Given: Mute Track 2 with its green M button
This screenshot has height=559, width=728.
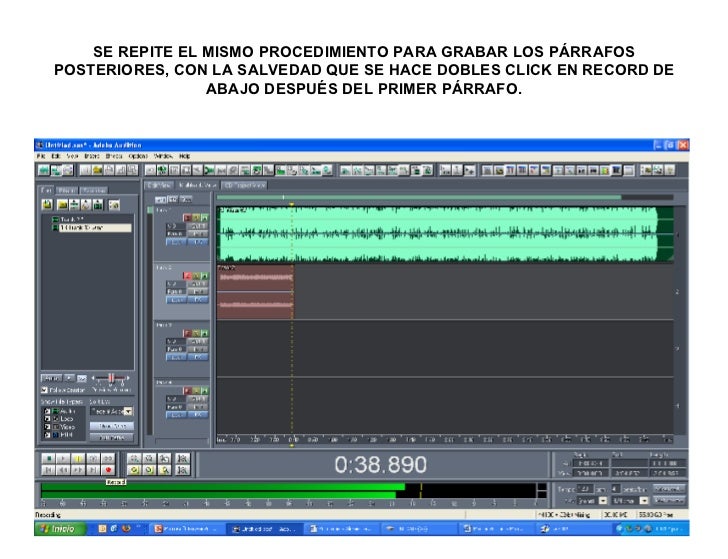Looking at the screenshot, I should [x=205, y=276].
